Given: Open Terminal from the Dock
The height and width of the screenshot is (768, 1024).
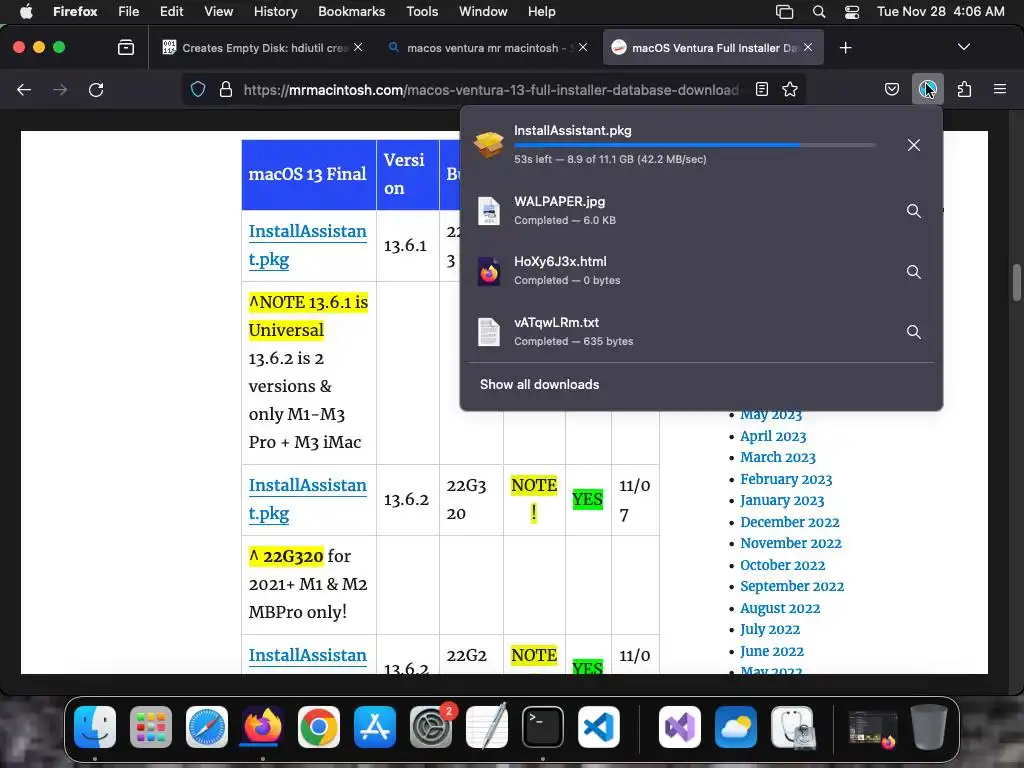Looking at the screenshot, I should coord(543,727).
